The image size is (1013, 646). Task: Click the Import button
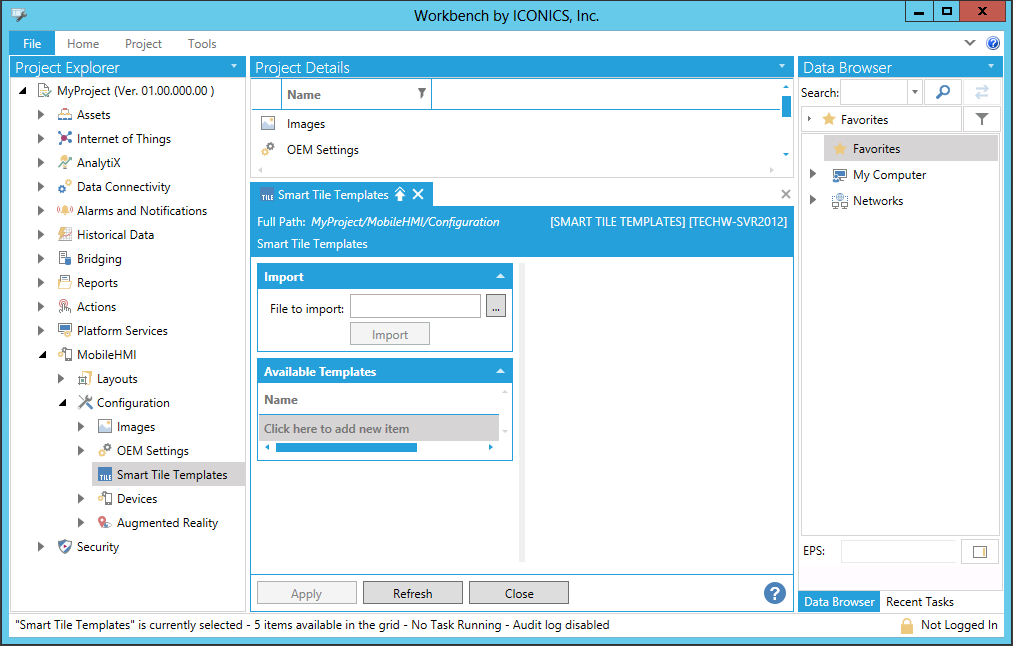click(x=390, y=334)
